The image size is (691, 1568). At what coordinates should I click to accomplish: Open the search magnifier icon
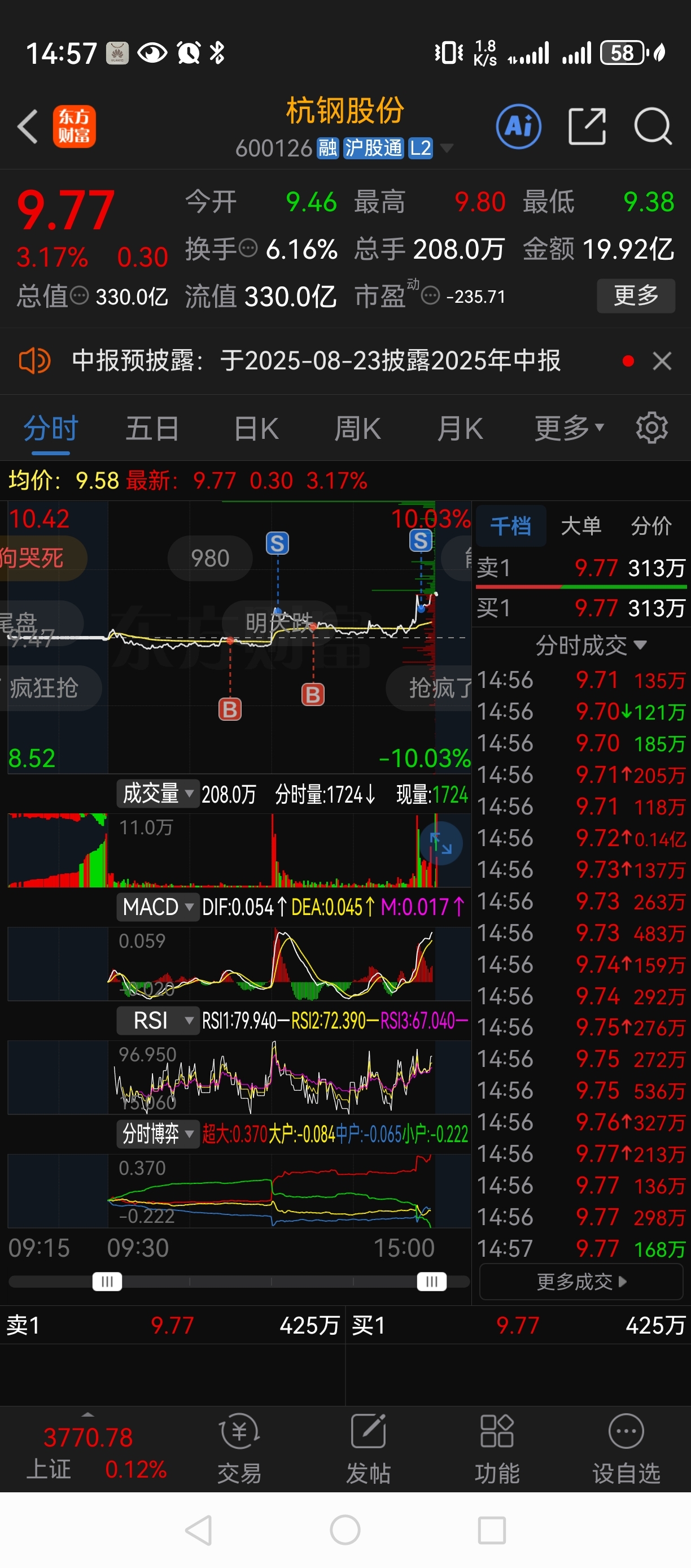pos(653,127)
